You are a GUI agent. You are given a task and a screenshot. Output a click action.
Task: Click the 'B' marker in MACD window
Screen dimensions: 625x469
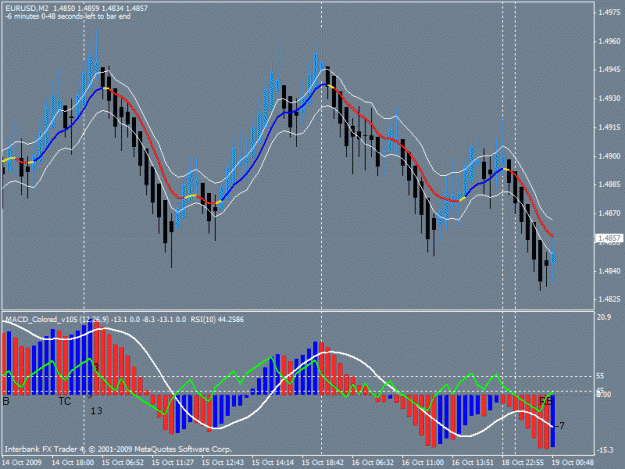6,401
